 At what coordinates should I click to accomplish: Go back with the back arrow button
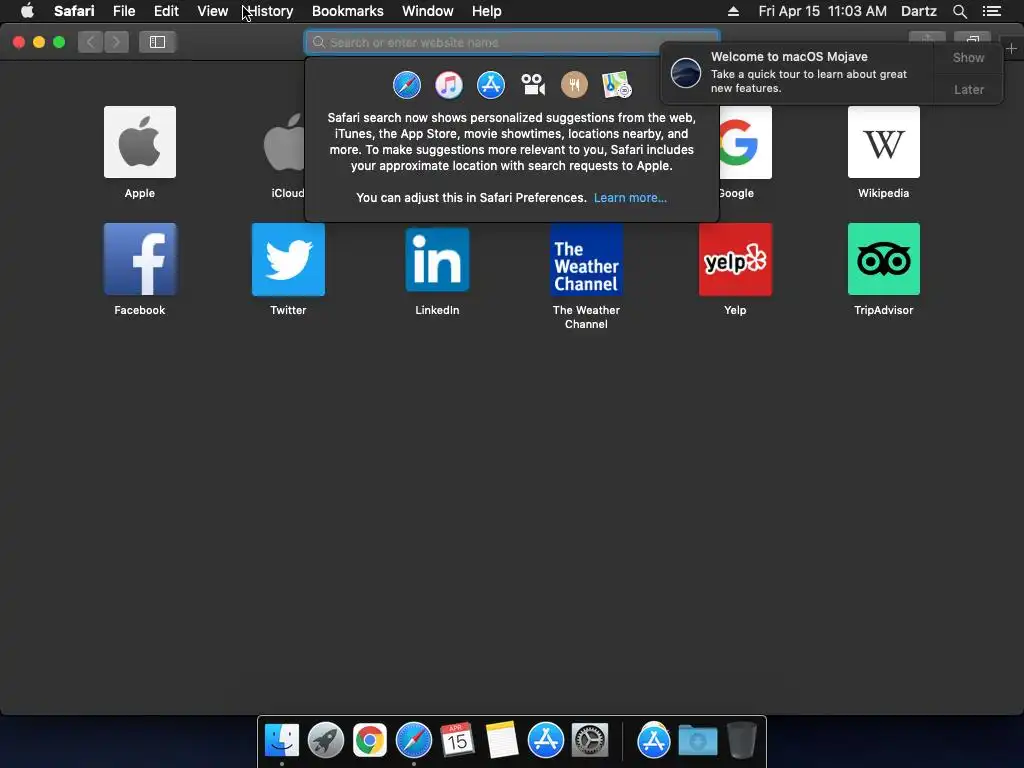pos(91,42)
